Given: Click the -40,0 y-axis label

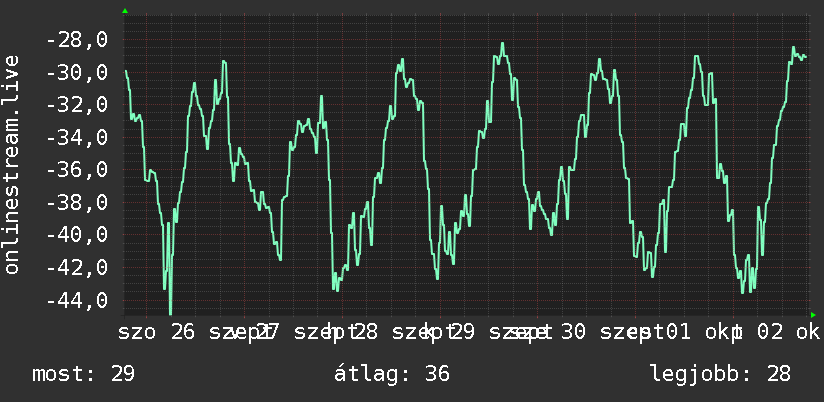Looking at the screenshot, I should point(77,235).
